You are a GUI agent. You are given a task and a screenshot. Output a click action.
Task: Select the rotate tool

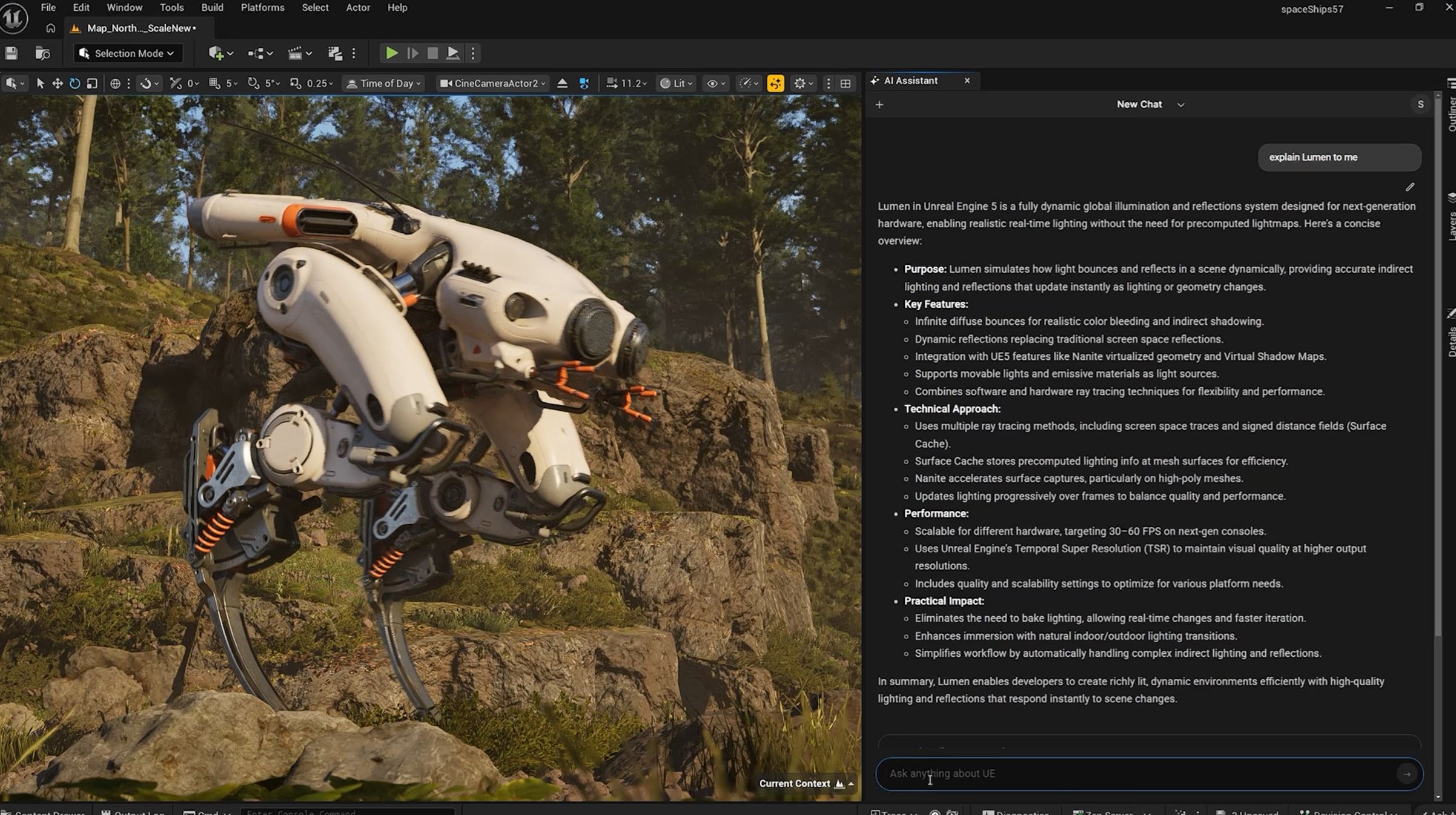(x=74, y=84)
